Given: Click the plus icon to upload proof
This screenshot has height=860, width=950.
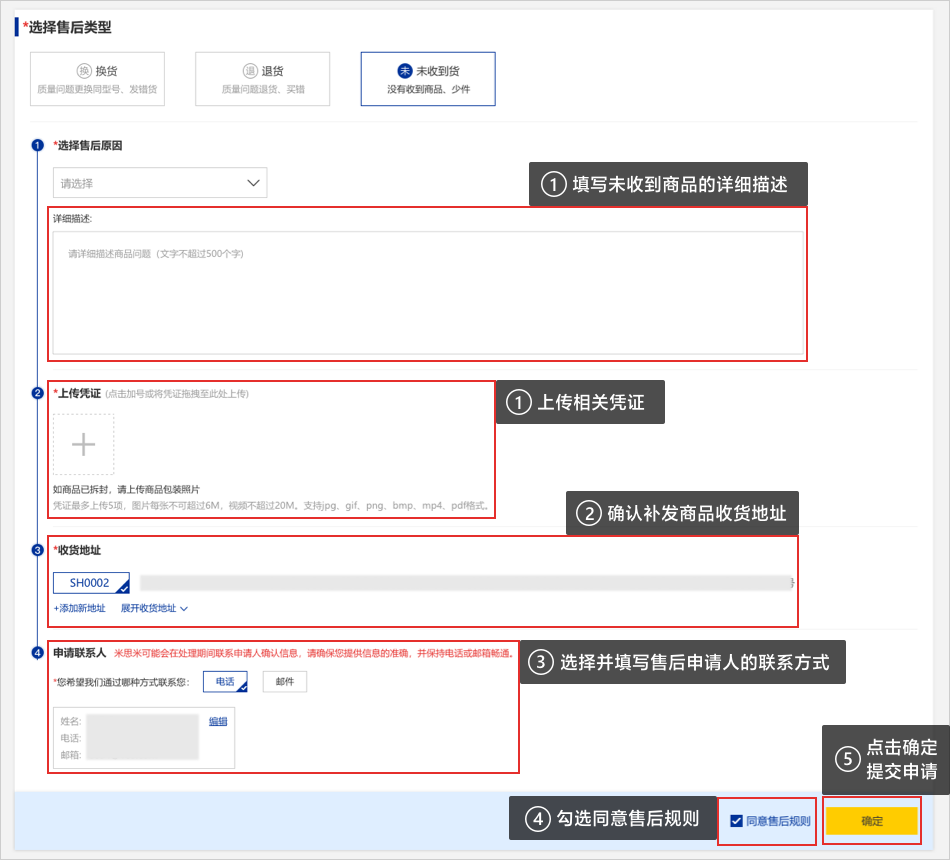Looking at the screenshot, I should click(x=84, y=445).
